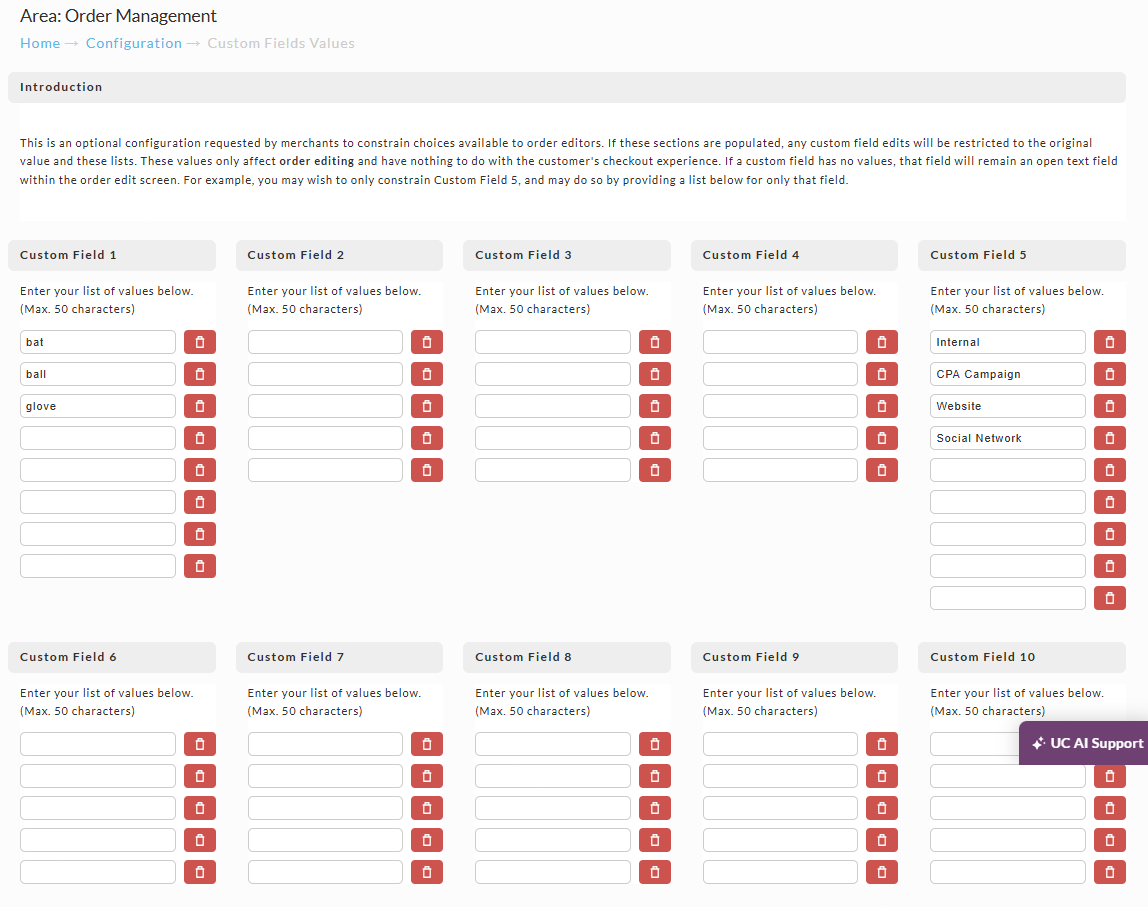Click first trash icon under Custom Field 4
Image resolution: width=1148 pixels, height=907 pixels.
tap(882, 342)
